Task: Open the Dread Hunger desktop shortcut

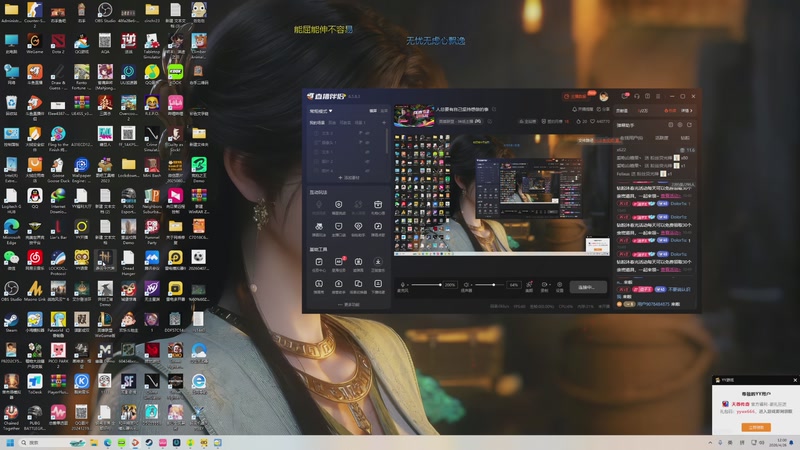Action: point(128,263)
